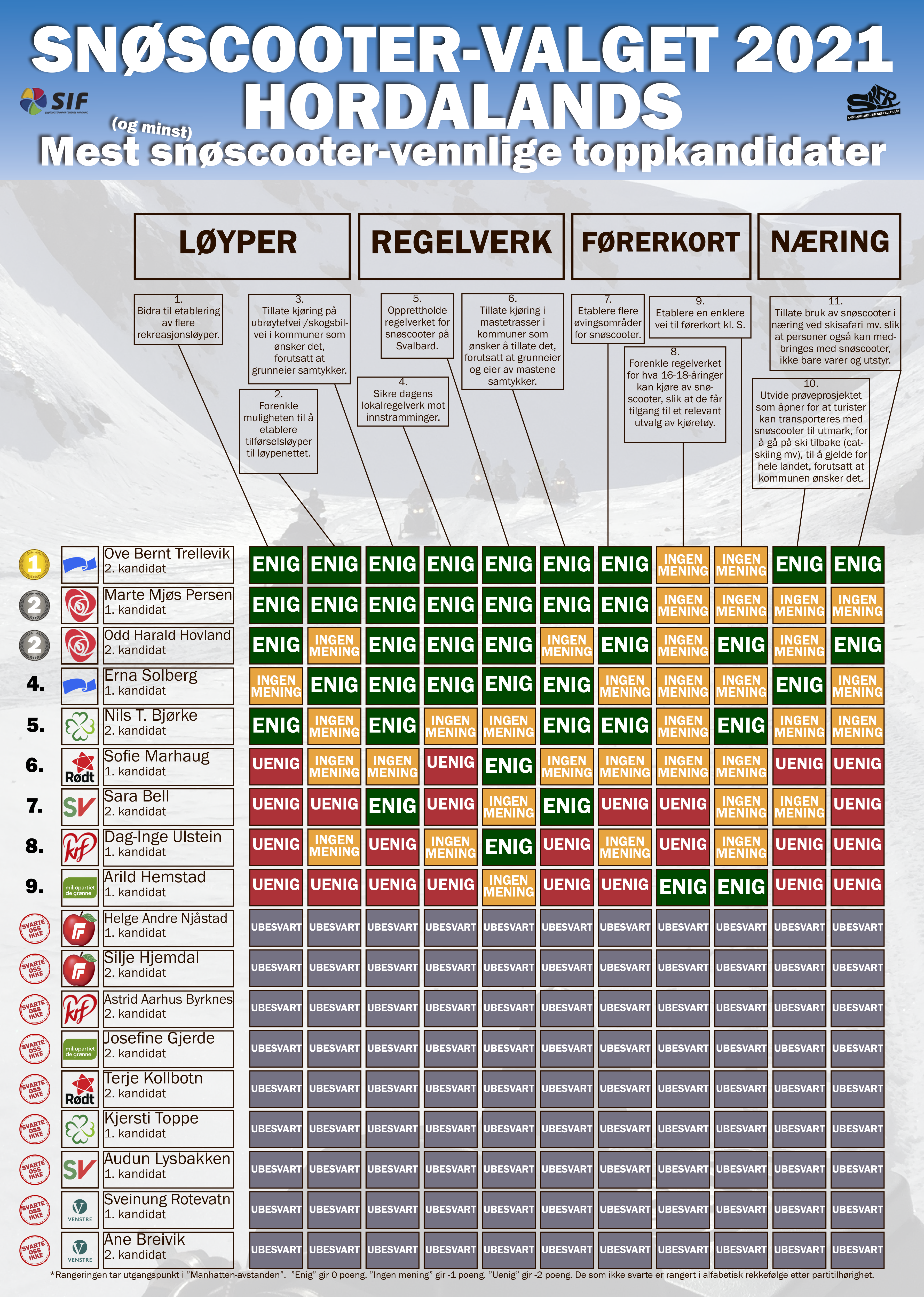Click the SKFR logo at top right
924x1297 pixels.
(x=873, y=103)
